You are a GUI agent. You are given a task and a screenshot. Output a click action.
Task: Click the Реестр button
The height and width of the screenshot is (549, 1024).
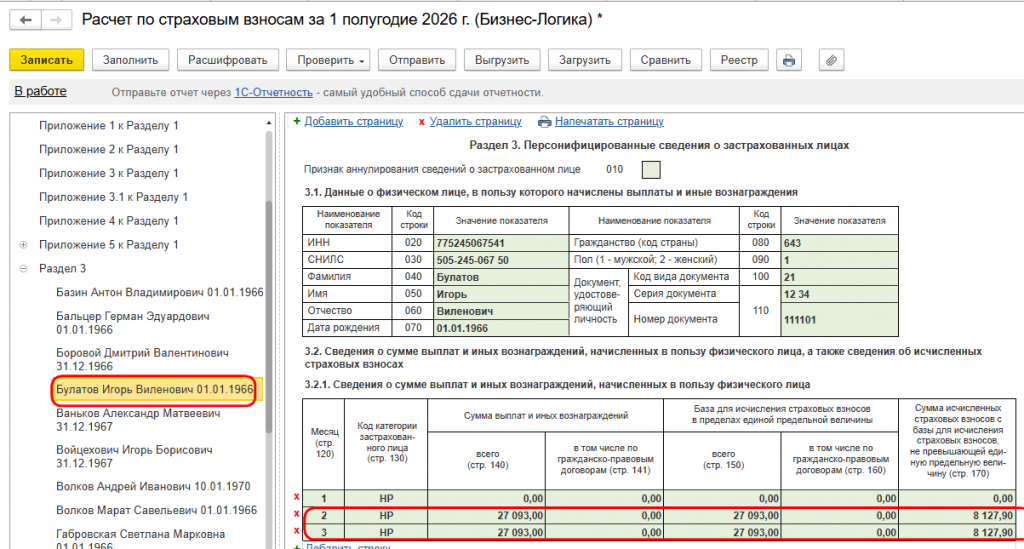click(x=739, y=60)
